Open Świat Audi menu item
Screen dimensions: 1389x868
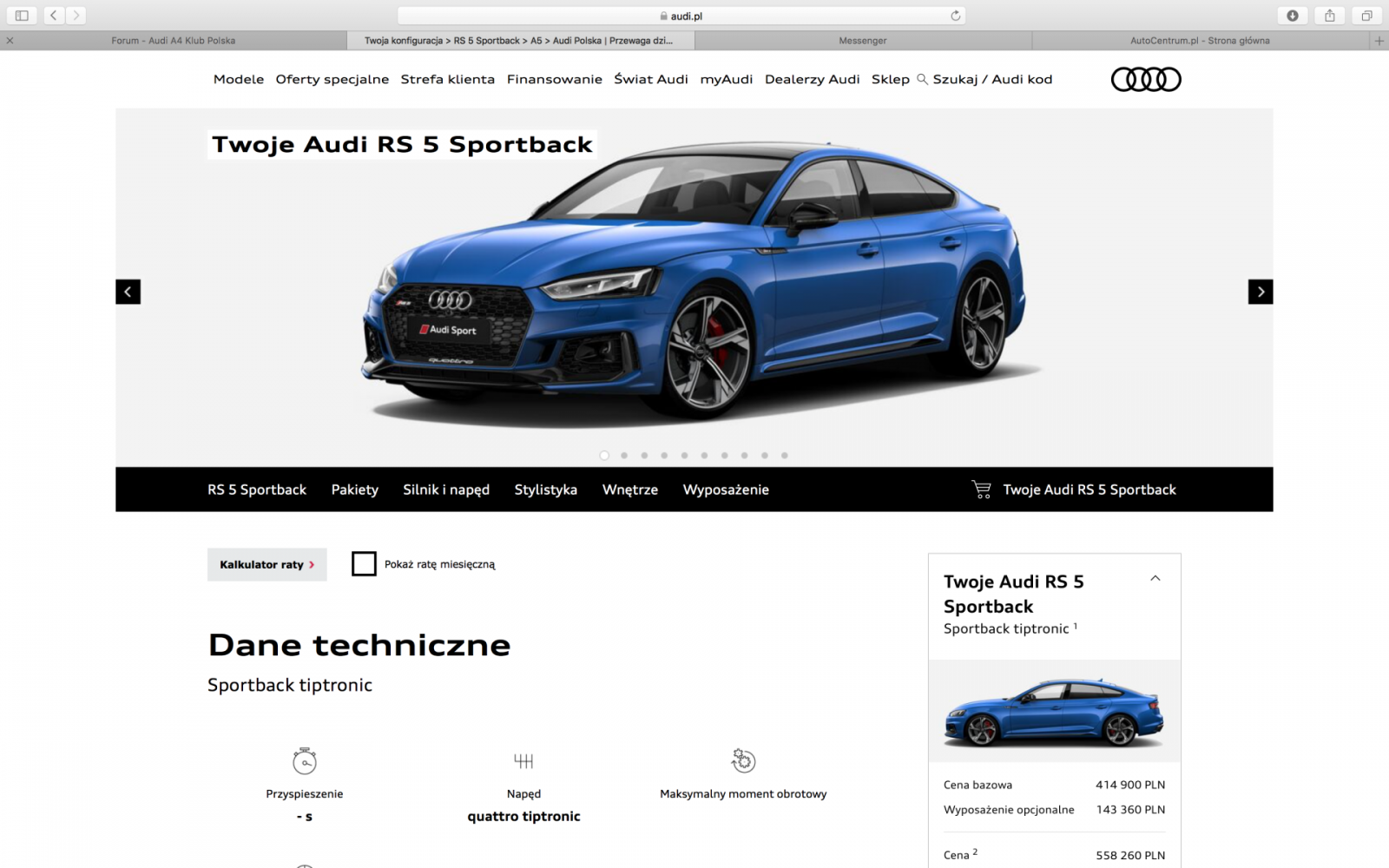click(651, 79)
